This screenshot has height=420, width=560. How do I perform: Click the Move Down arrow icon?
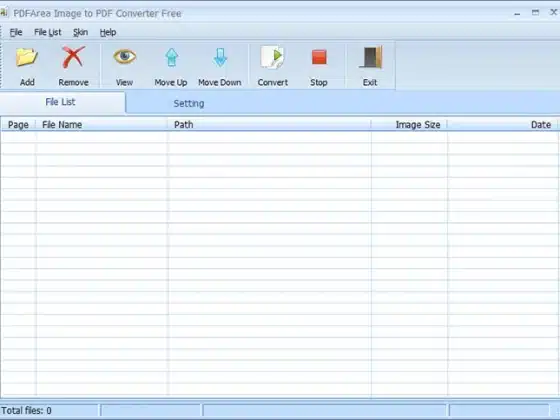point(220,58)
